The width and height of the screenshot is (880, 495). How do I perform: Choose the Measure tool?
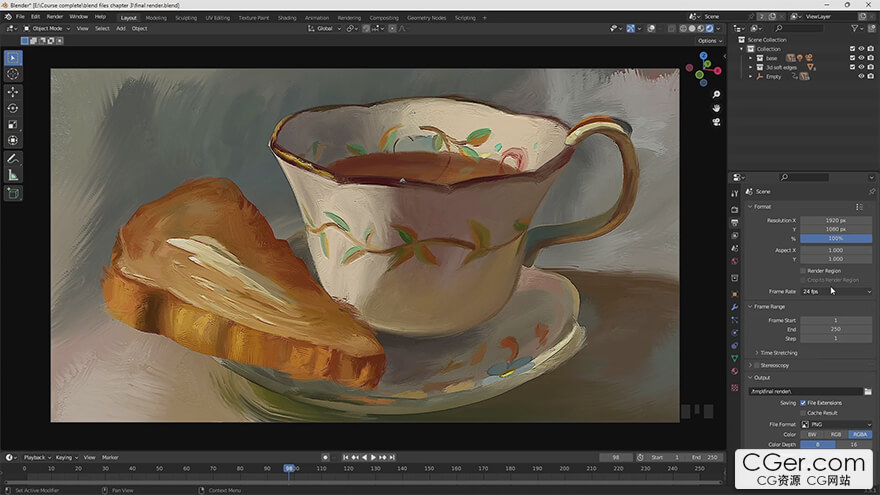pos(13,175)
